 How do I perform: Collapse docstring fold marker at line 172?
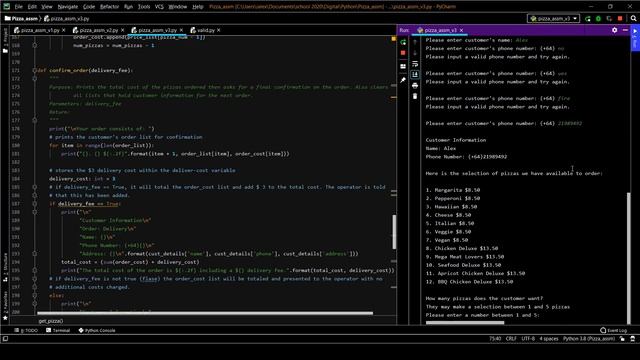[35, 78]
